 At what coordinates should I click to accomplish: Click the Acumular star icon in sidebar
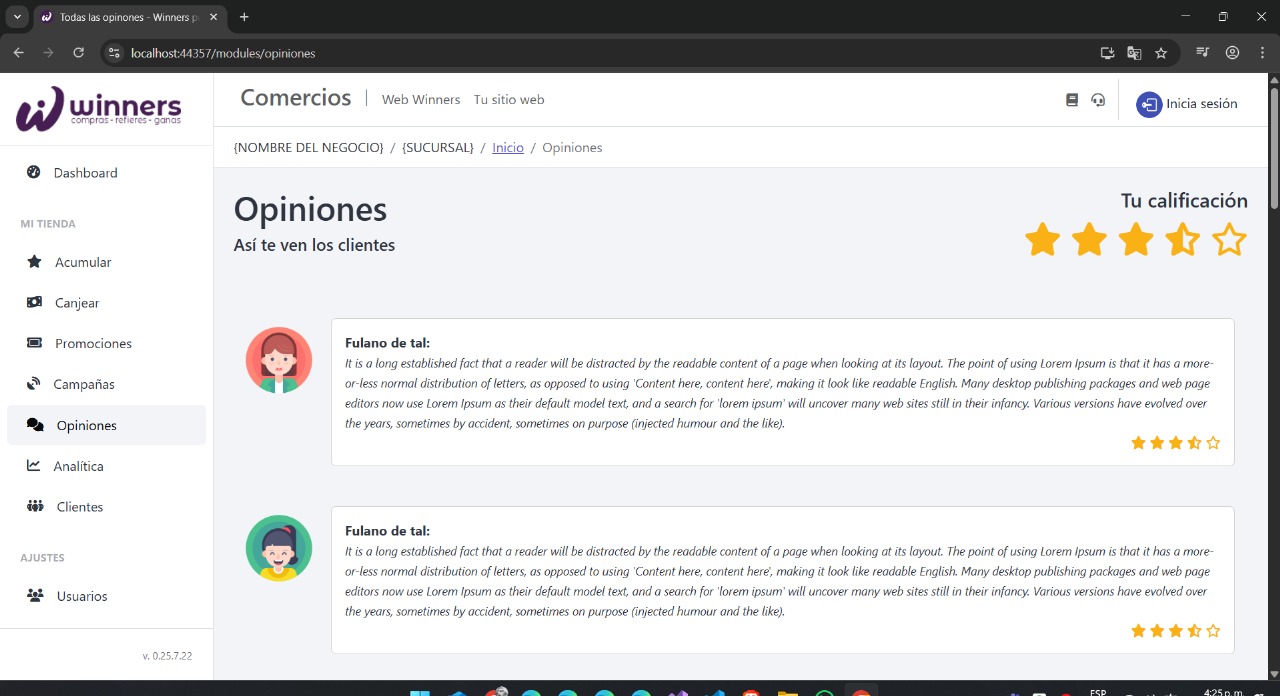click(x=34, y=262)
